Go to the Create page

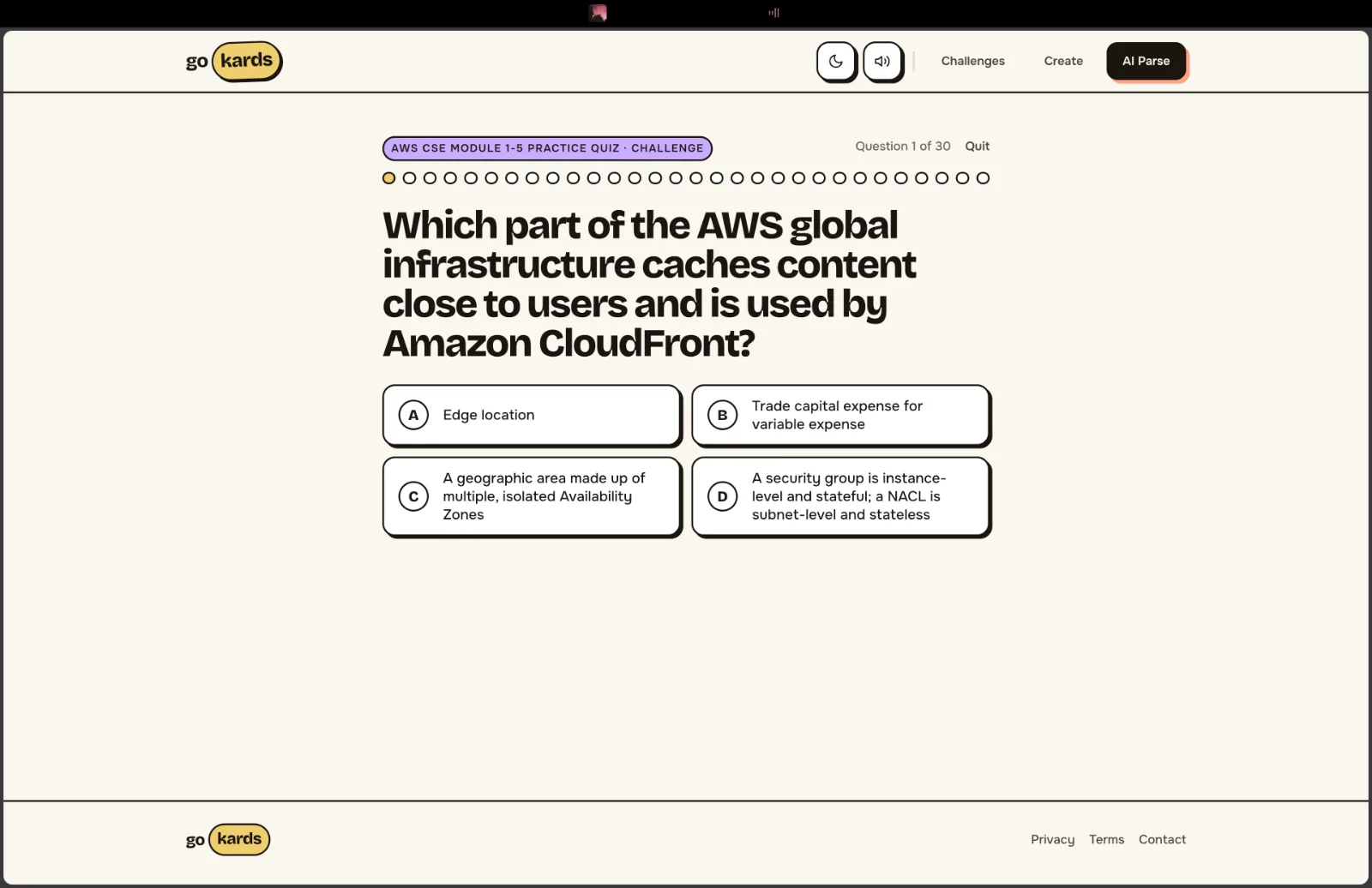coord(1063,61)
